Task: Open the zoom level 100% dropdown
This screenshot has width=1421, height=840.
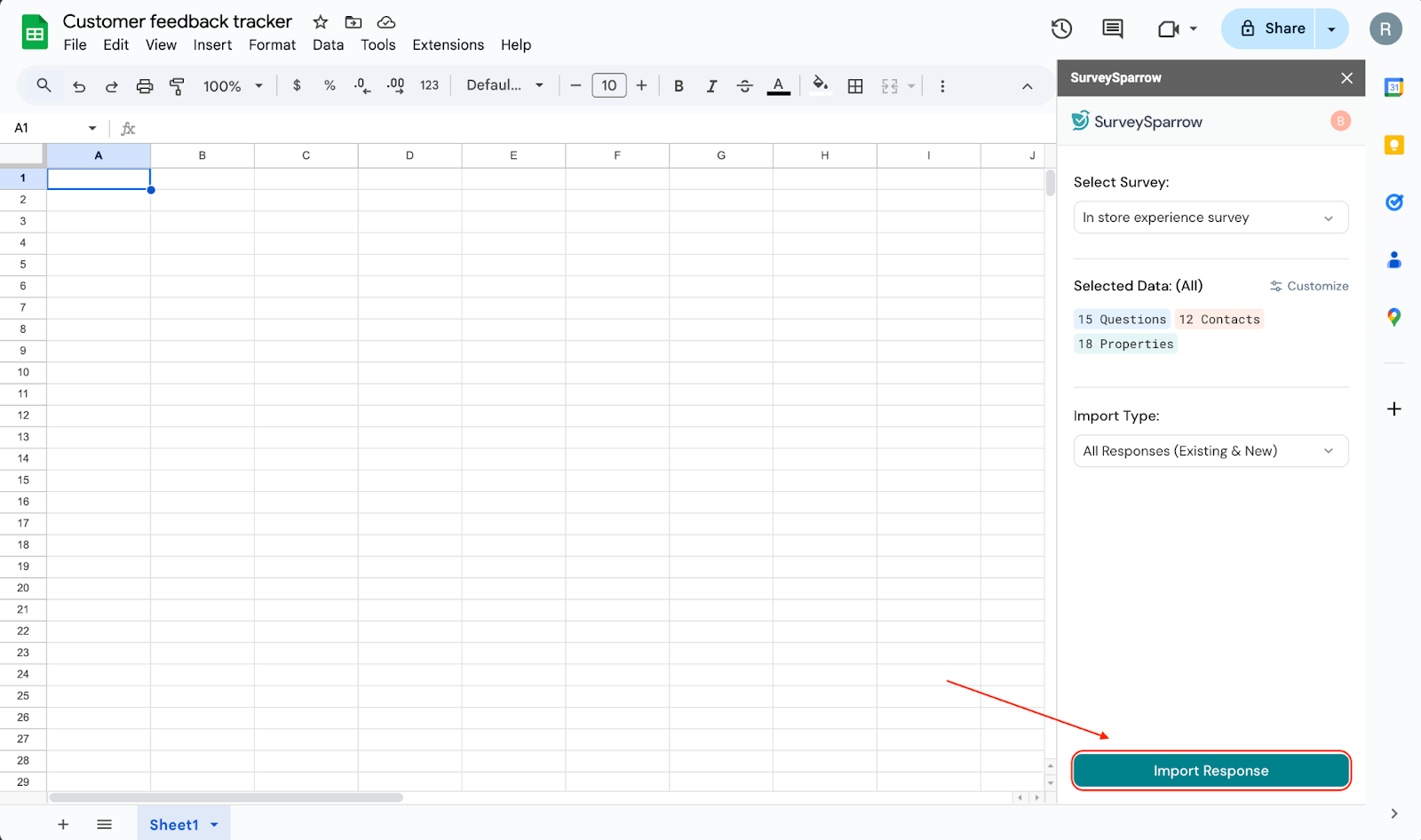Action: pyautogui.click(x=233, y=86)
